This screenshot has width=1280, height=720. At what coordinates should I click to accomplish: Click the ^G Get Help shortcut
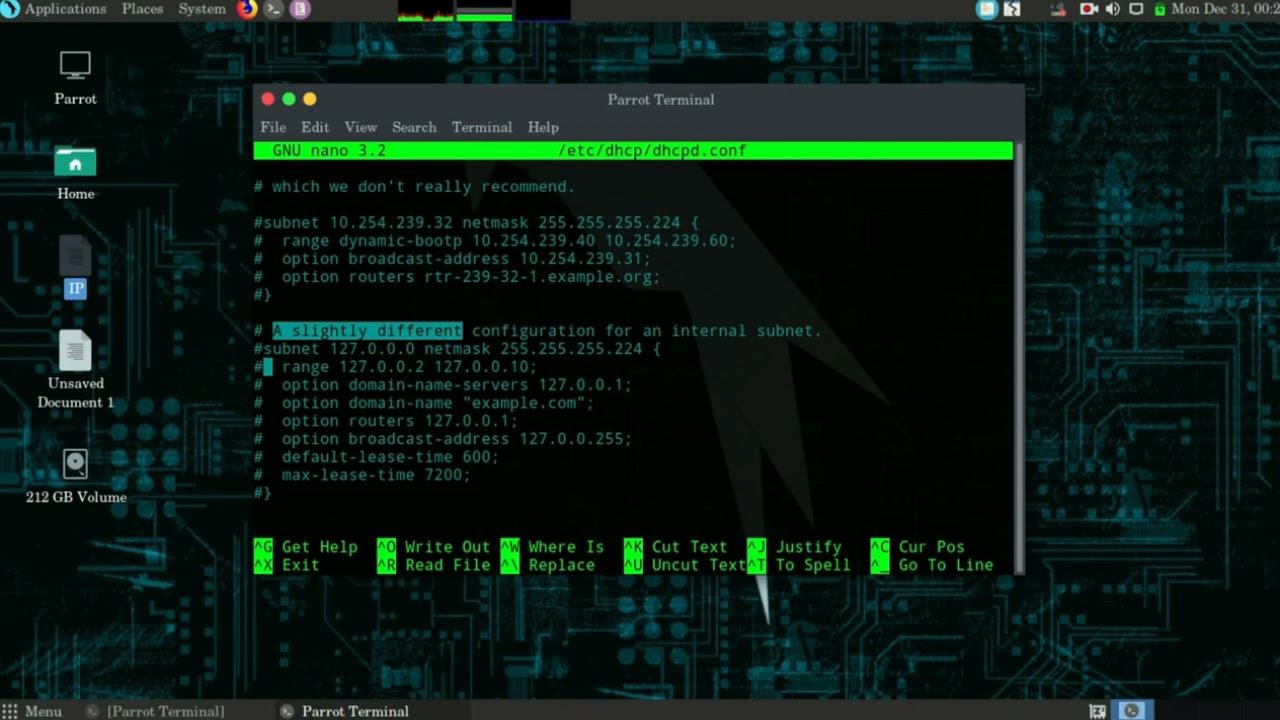pos(305,547)
